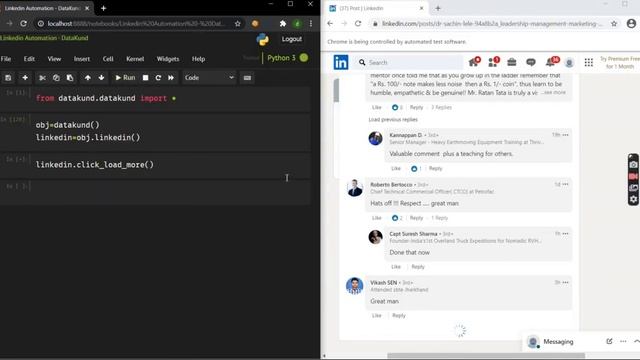Copy selected cells icon
This screenshot has height=360, width=640.
(x=56, y=78)
